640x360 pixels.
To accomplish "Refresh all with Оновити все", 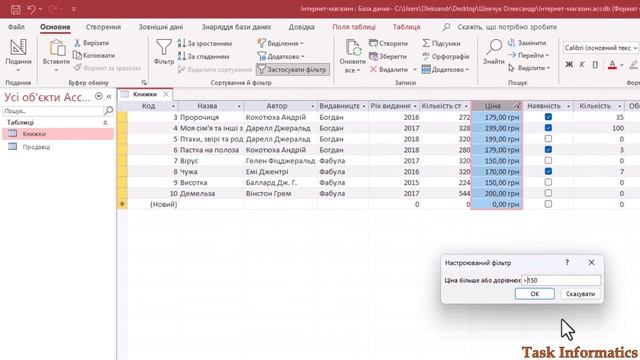I will tap(352, 56).
